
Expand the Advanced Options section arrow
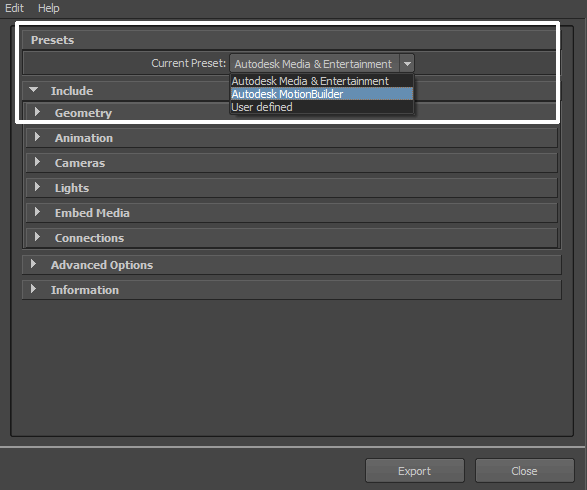point(33,264)
